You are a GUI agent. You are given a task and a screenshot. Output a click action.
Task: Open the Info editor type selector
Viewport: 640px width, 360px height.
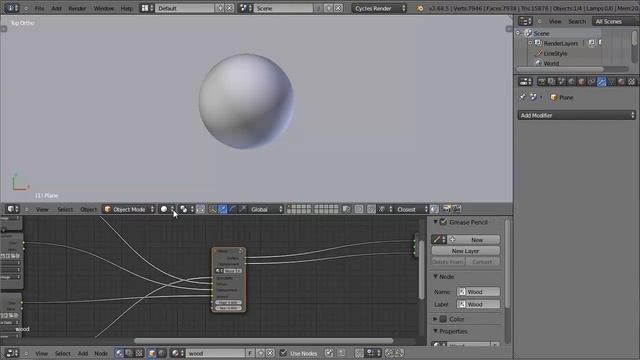(11, 8)
